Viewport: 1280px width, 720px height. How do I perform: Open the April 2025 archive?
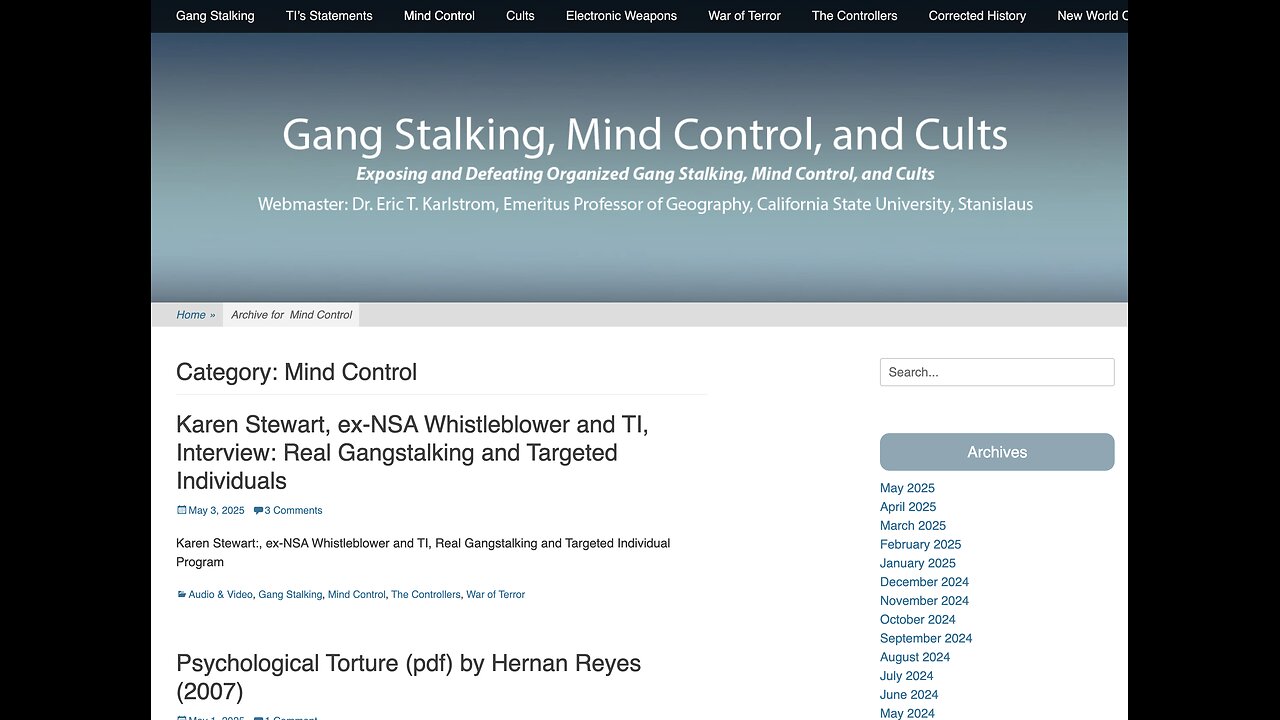click(x=908, y=507)
